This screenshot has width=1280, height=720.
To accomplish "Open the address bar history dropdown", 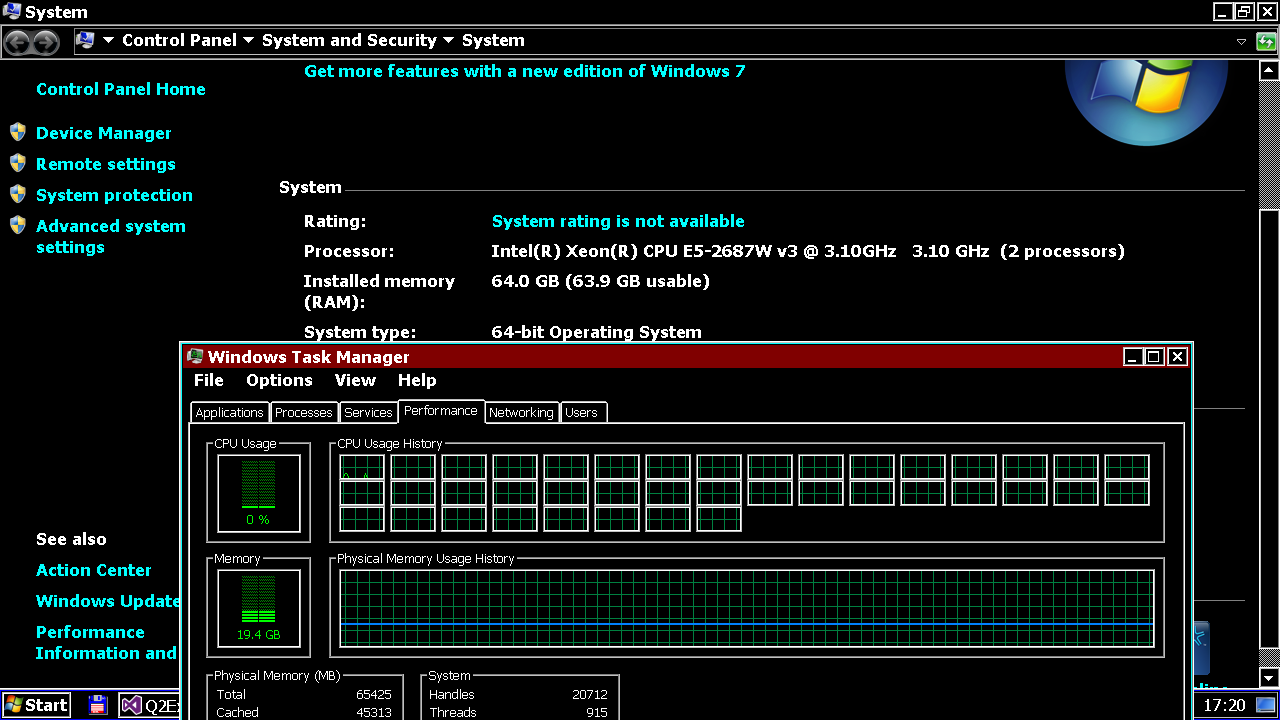I will pyautogui.click(x=1241, y=42).
